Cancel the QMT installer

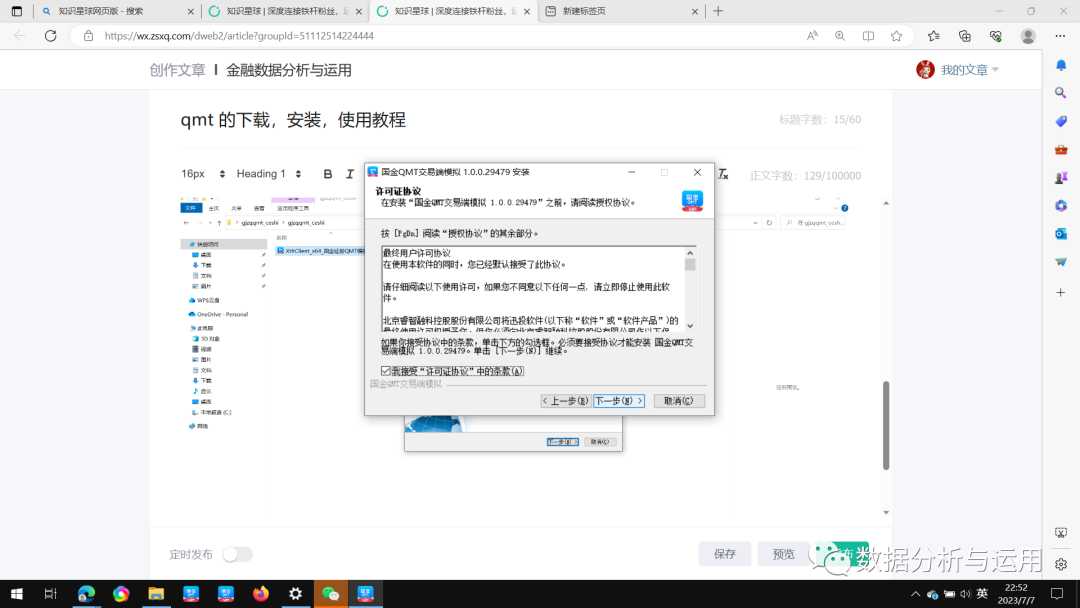(678, 401)
